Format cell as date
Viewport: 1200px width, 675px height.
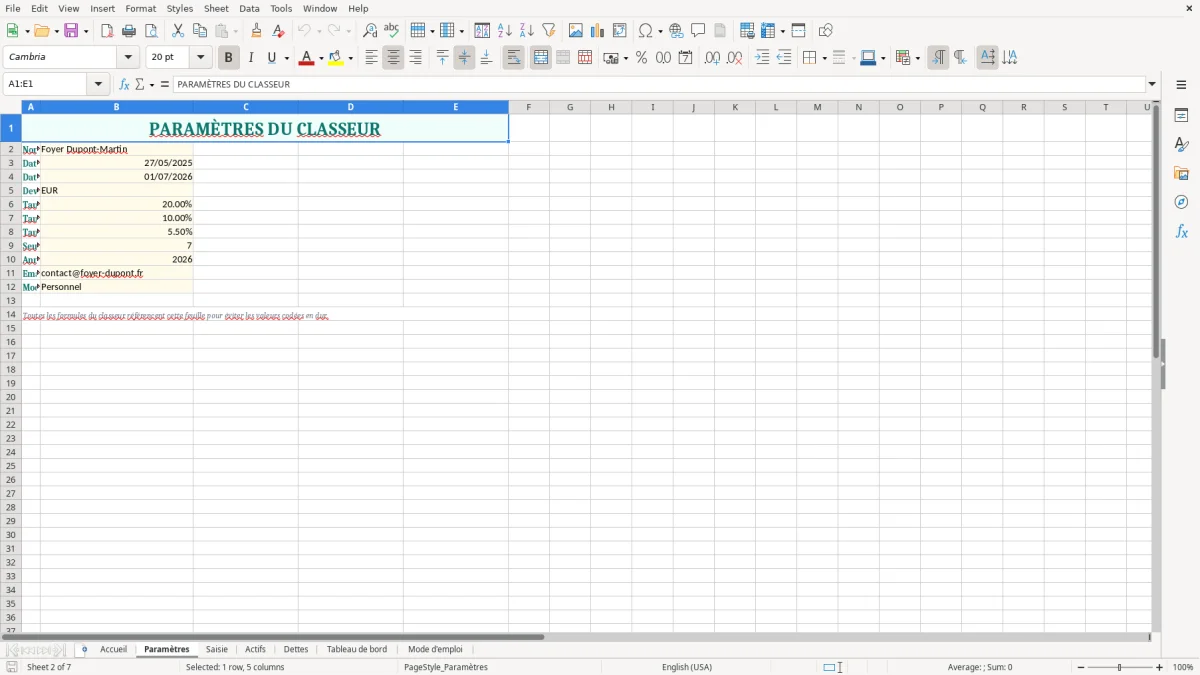[x=686, y=58]
